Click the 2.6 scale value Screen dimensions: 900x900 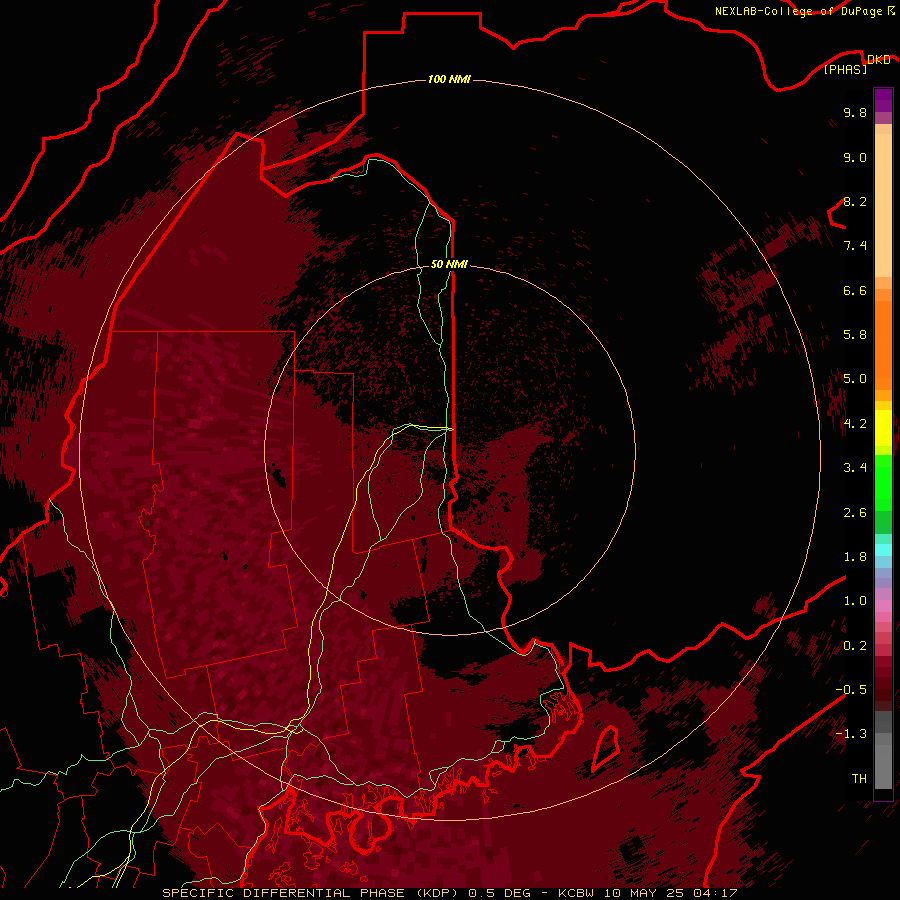855,513
